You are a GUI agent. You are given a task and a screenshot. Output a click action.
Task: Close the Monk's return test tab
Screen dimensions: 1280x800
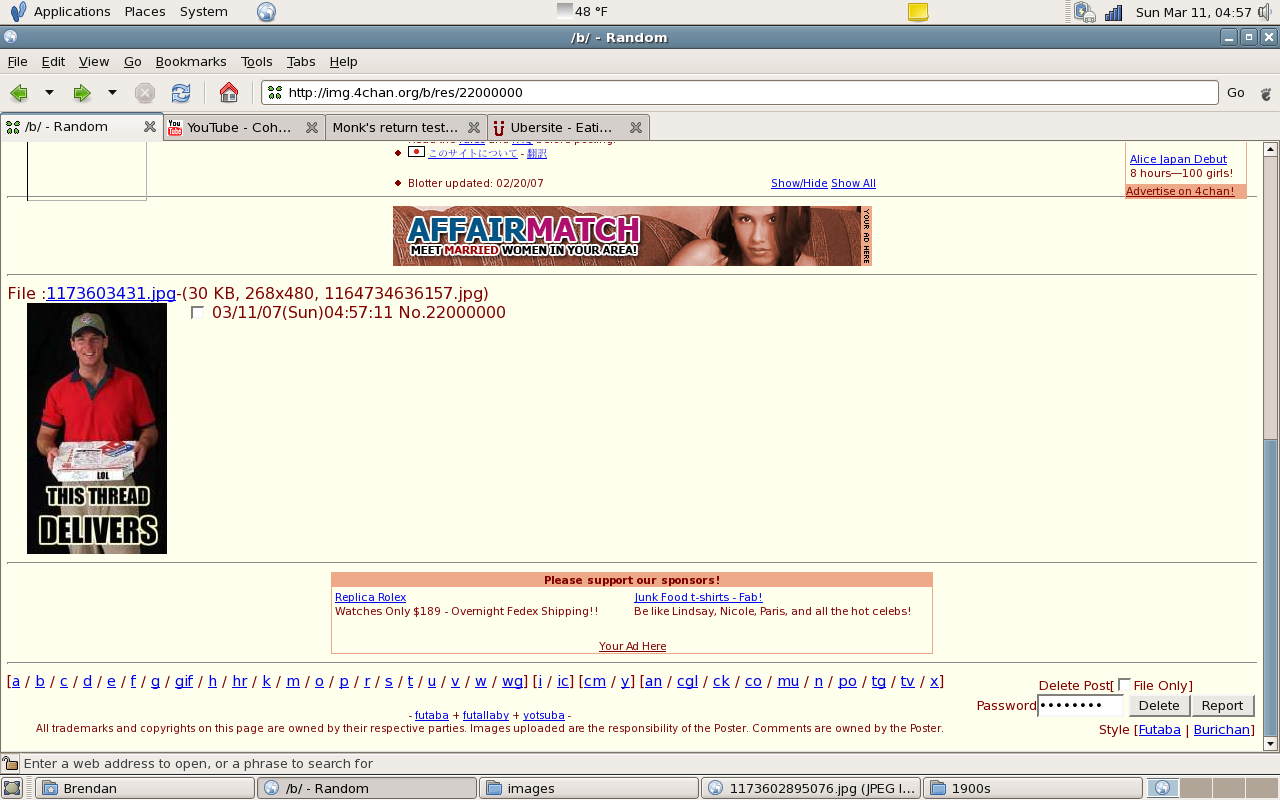pyautogui.click(x=474, y=127)
